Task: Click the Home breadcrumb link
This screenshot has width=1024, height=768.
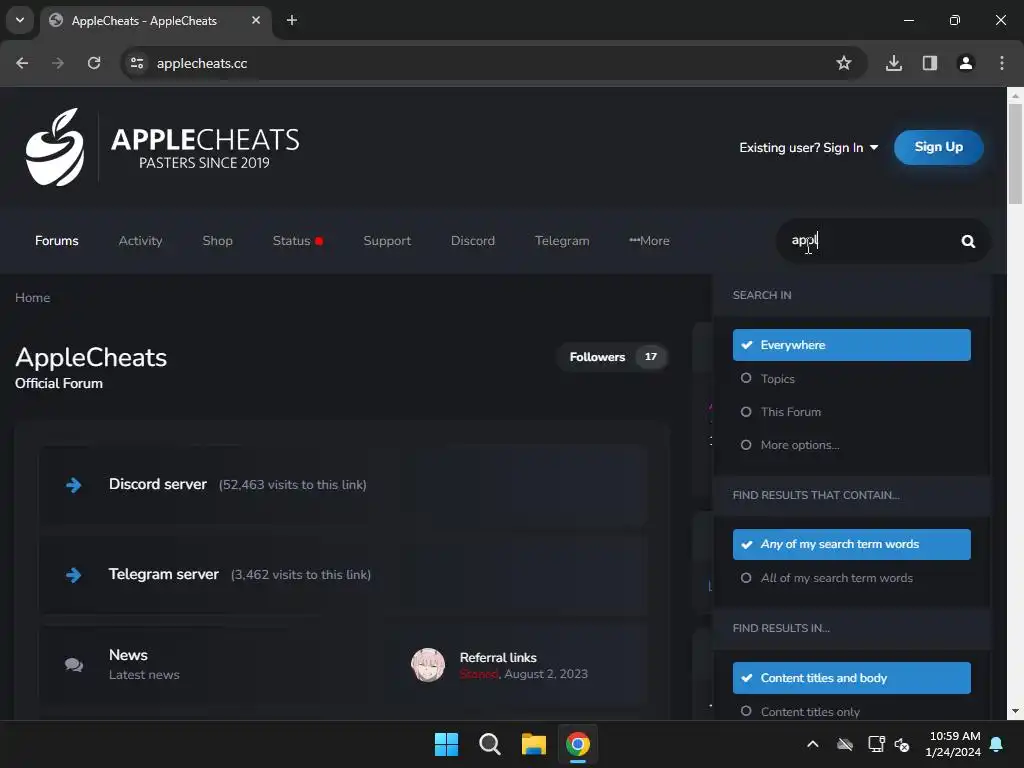Action: point(33,298)
